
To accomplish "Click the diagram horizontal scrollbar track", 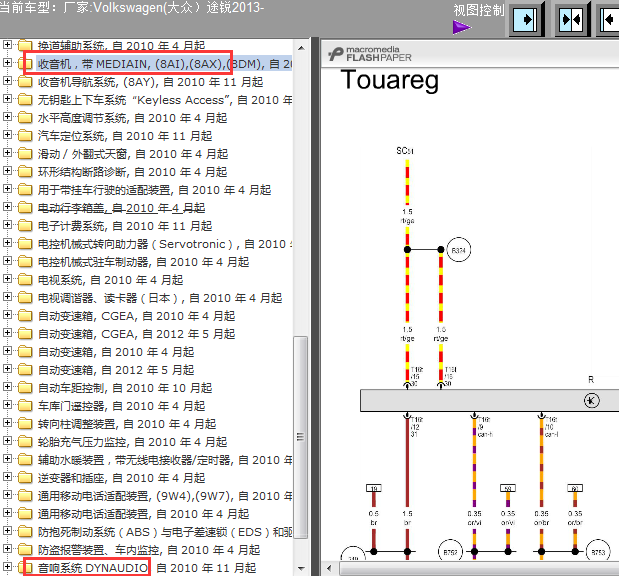I will click(478, 569).
